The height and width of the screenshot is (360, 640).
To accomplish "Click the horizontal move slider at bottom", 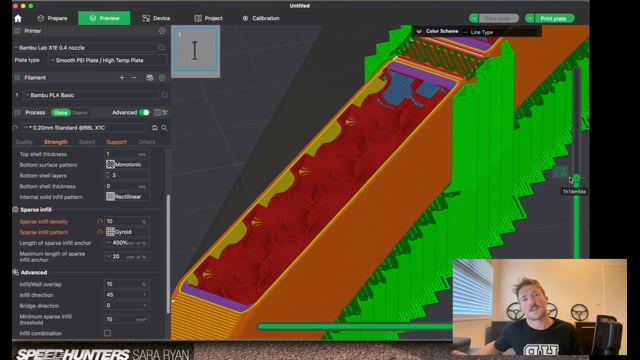I will click(x=355, y=326).
